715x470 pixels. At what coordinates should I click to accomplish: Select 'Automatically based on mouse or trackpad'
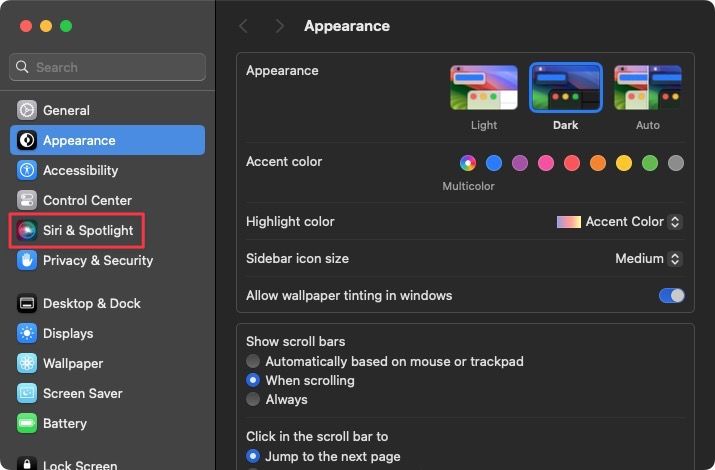254,361
